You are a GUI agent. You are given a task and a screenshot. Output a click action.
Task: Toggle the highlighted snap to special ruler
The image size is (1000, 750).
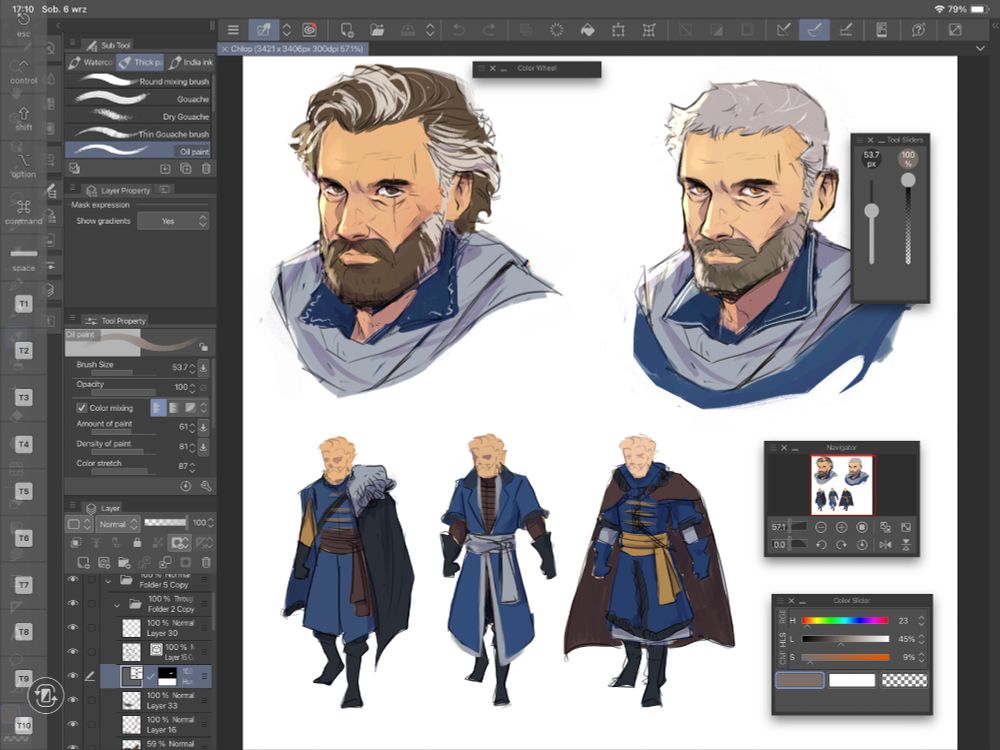coord(814,30)
